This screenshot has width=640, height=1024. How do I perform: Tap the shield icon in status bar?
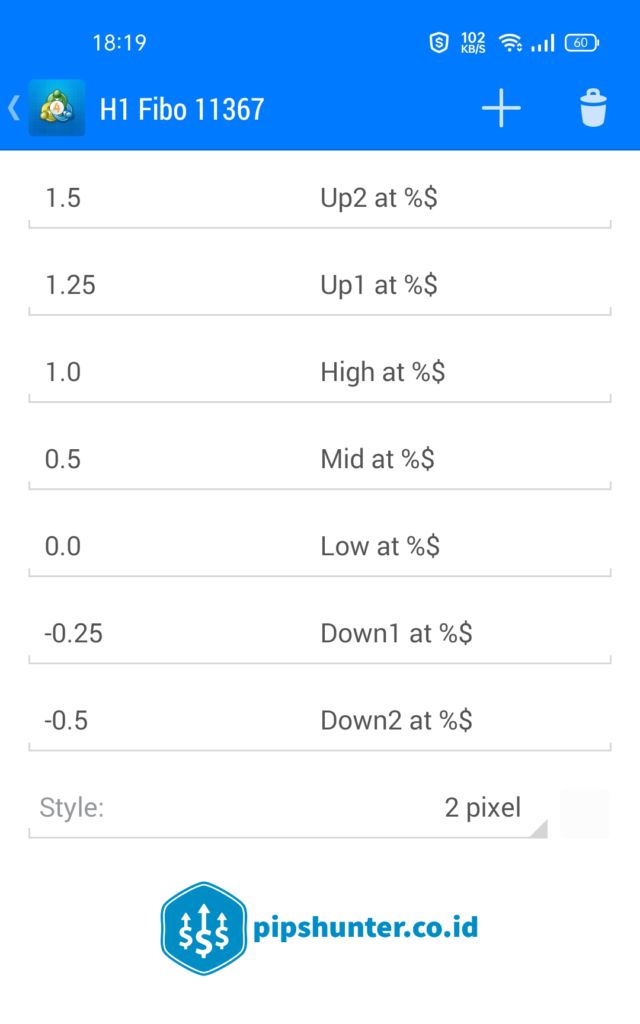[438, 42]
